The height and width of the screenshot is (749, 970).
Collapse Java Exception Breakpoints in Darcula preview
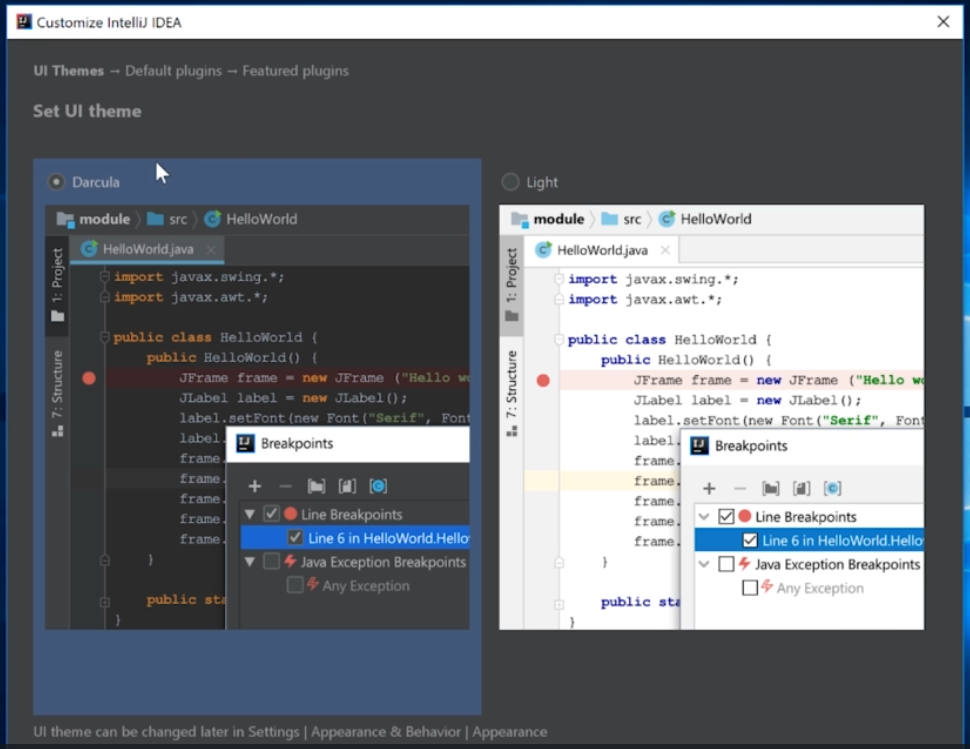[x=250, y=562]
